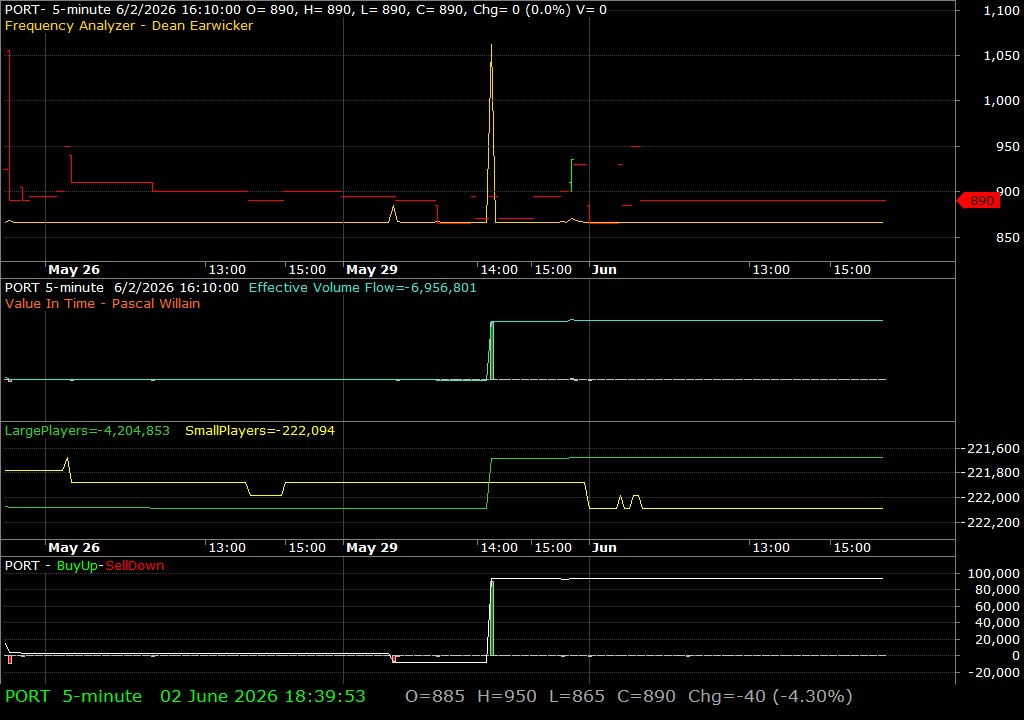Click Jun date label under the price chart
The height and width of the screenshot is (720, 1024).
(x=604, y=269)
